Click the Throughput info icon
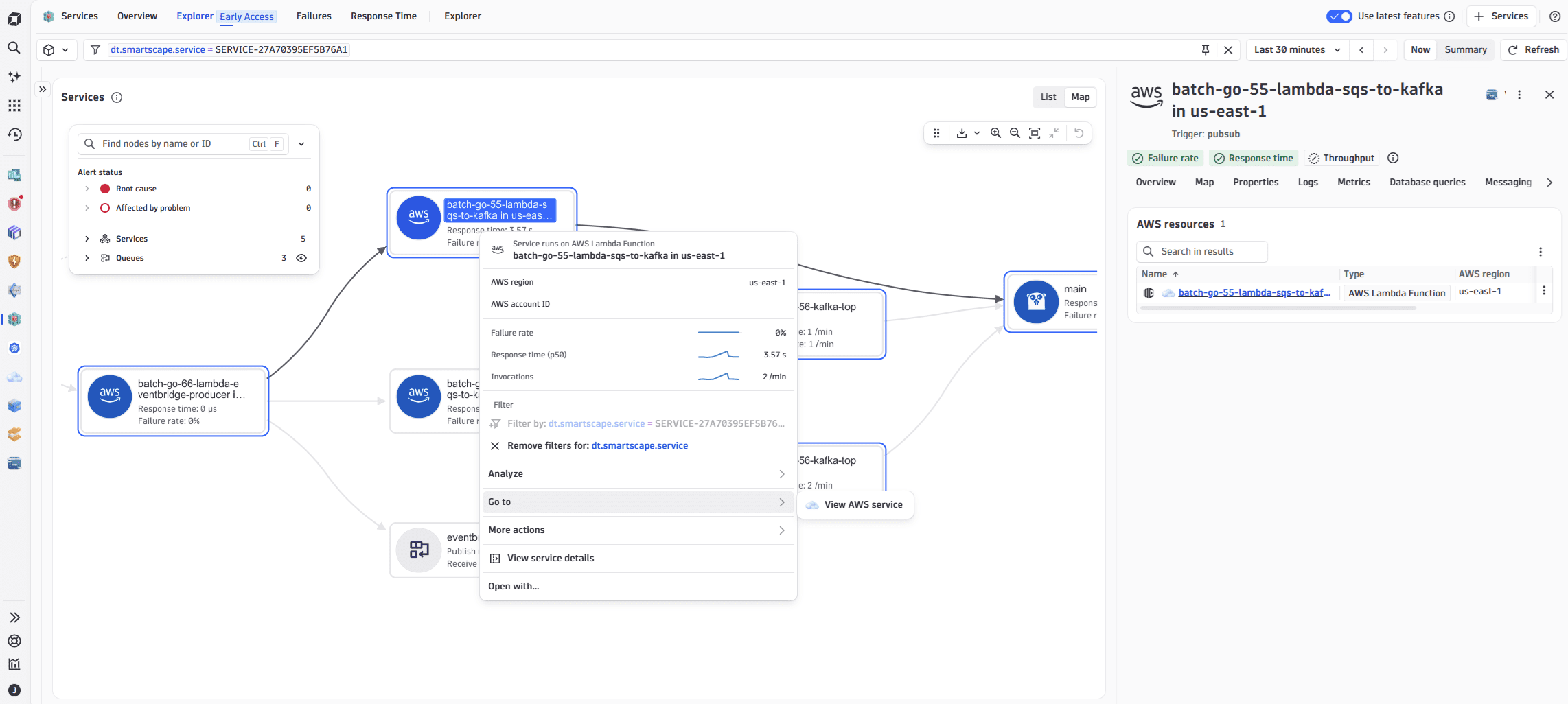This screenshot has height=704, width=1568. 1393,158
